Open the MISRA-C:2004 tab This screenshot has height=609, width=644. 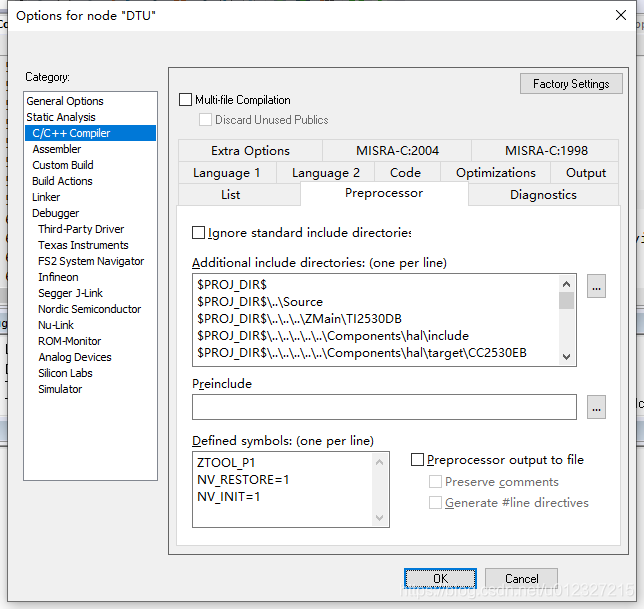397,151
